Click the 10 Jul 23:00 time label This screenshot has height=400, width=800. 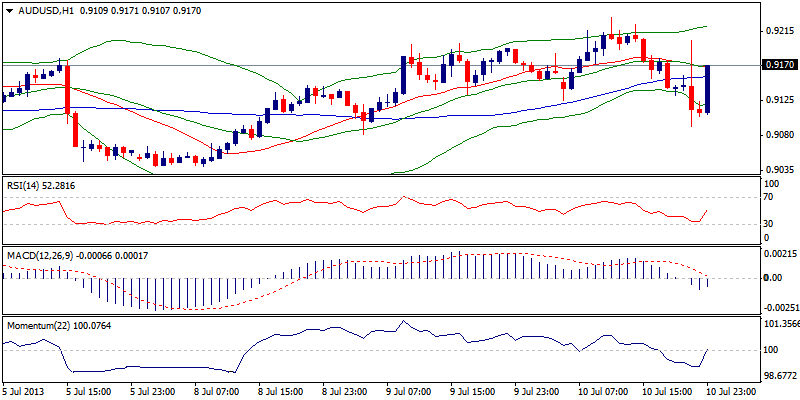point(734,392)
